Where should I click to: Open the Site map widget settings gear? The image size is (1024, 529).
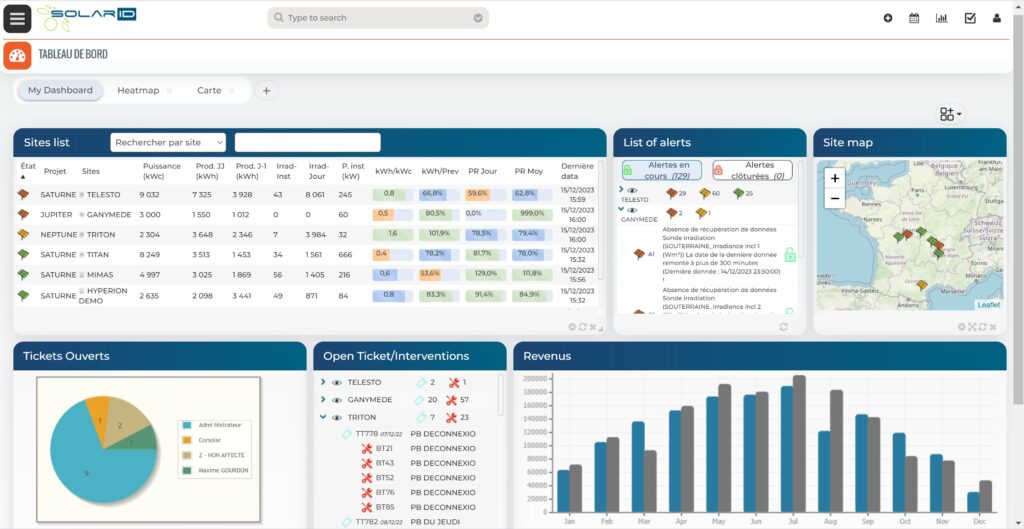pyautogui.click(x=961, y=327)
